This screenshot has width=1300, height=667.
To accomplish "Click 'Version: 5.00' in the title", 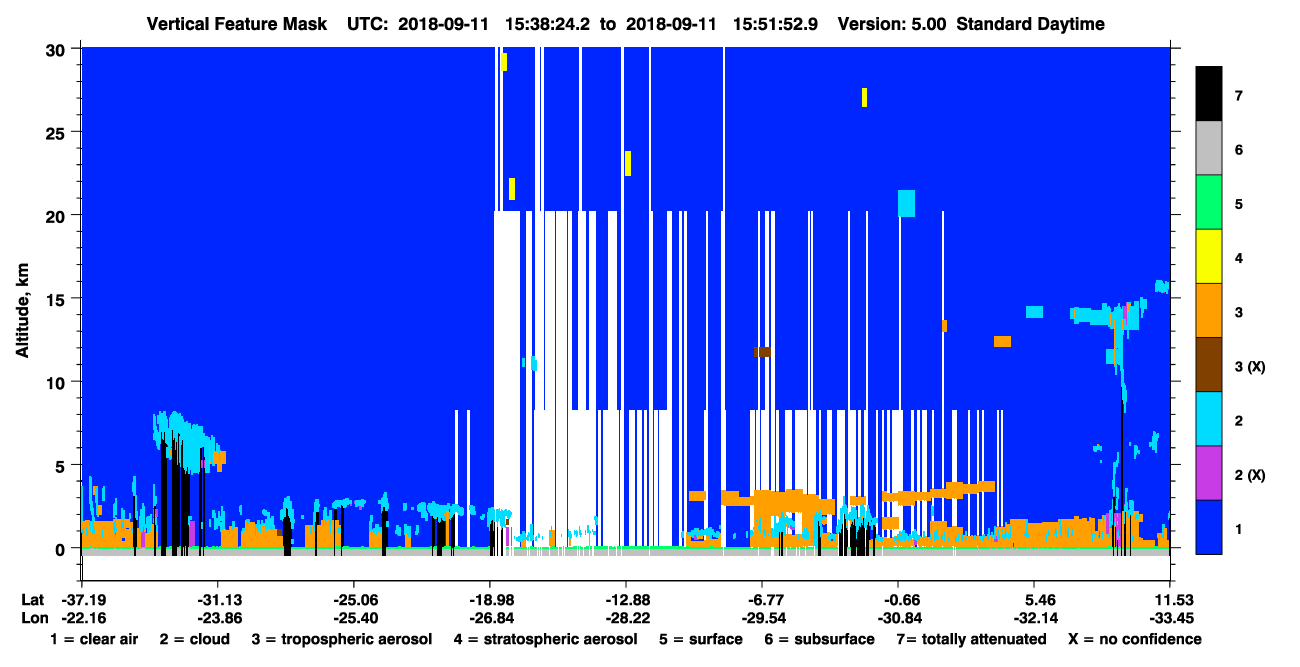I will [x=893, y=24].
